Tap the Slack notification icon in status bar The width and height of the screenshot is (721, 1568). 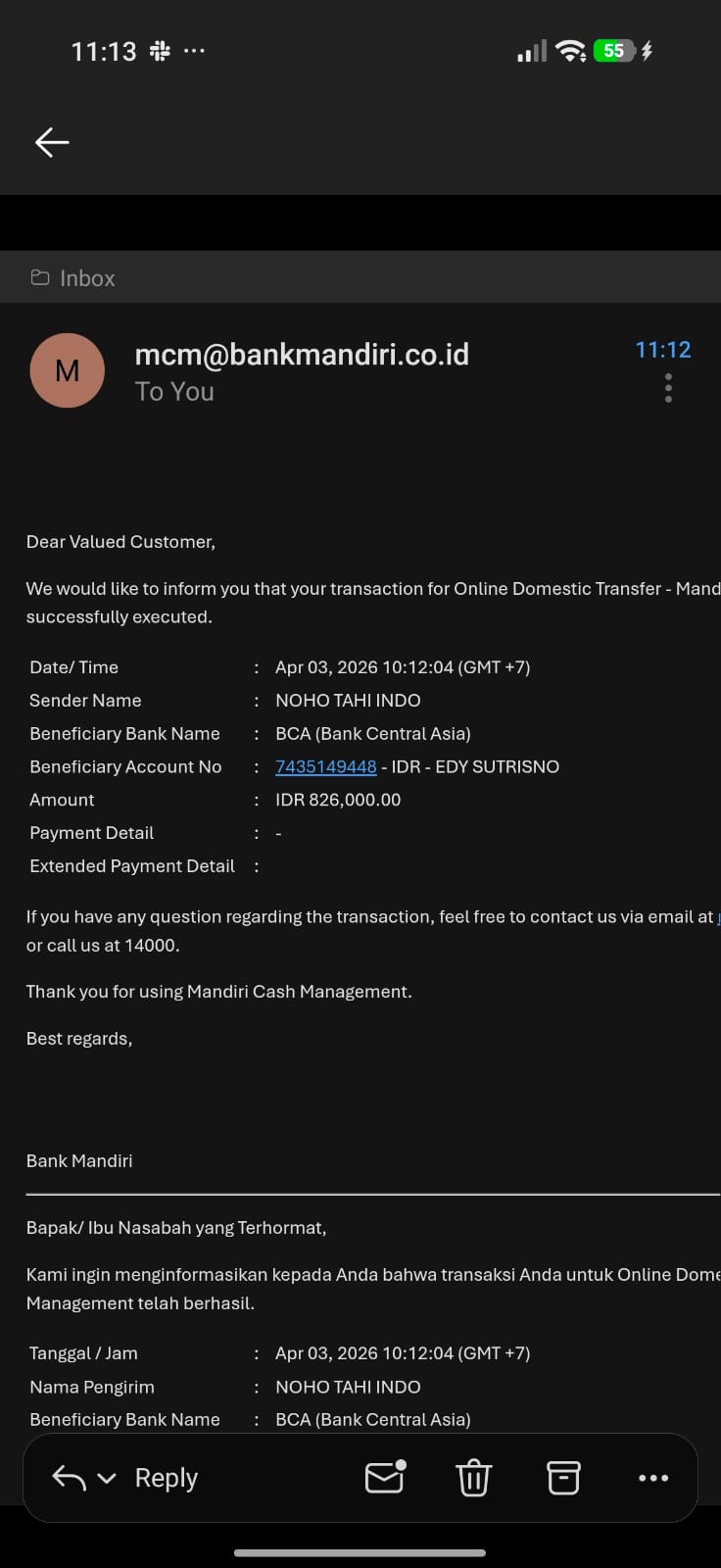(160, 51)
